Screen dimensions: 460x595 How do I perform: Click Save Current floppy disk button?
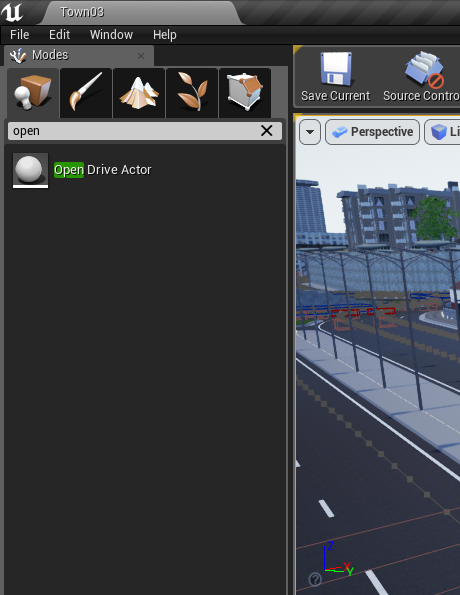336,77
